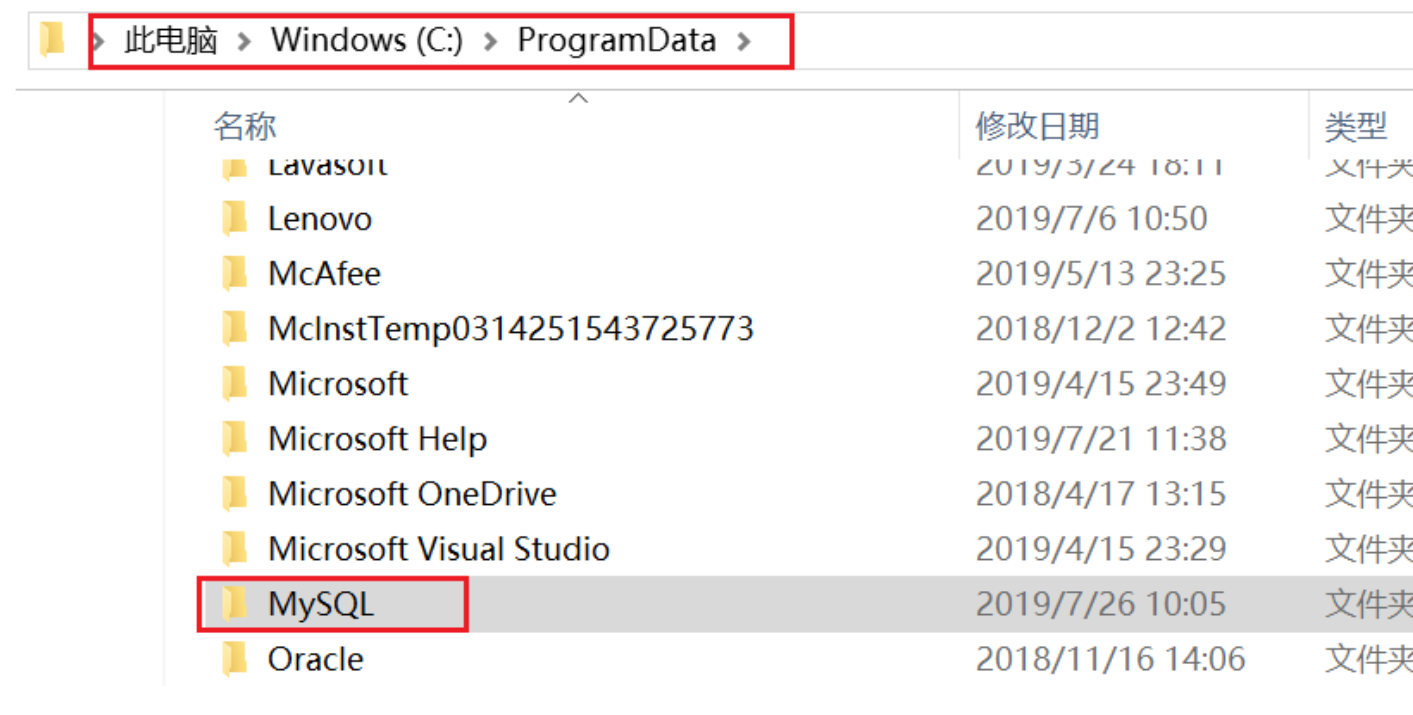Viewport: 1413px width, 715px height.
Task: Expand the chevron after 此电脑
Action: pos(244,41)
